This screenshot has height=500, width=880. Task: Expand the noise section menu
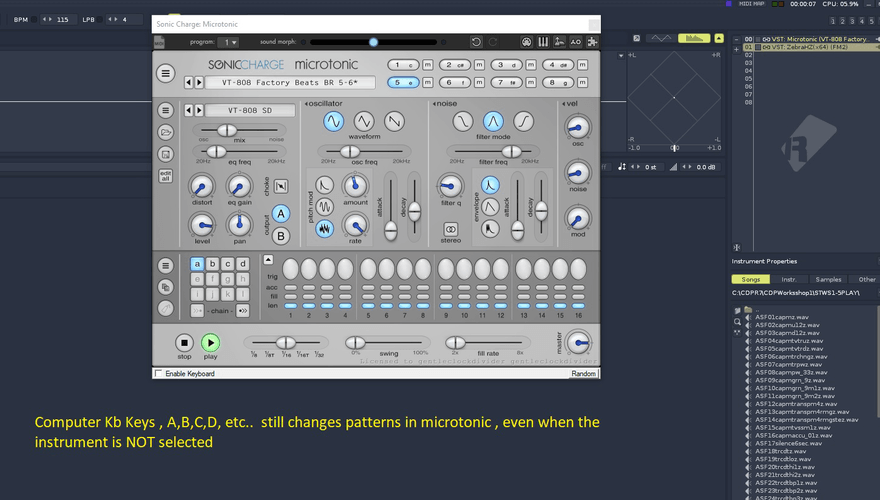click(x=445, y=104)
